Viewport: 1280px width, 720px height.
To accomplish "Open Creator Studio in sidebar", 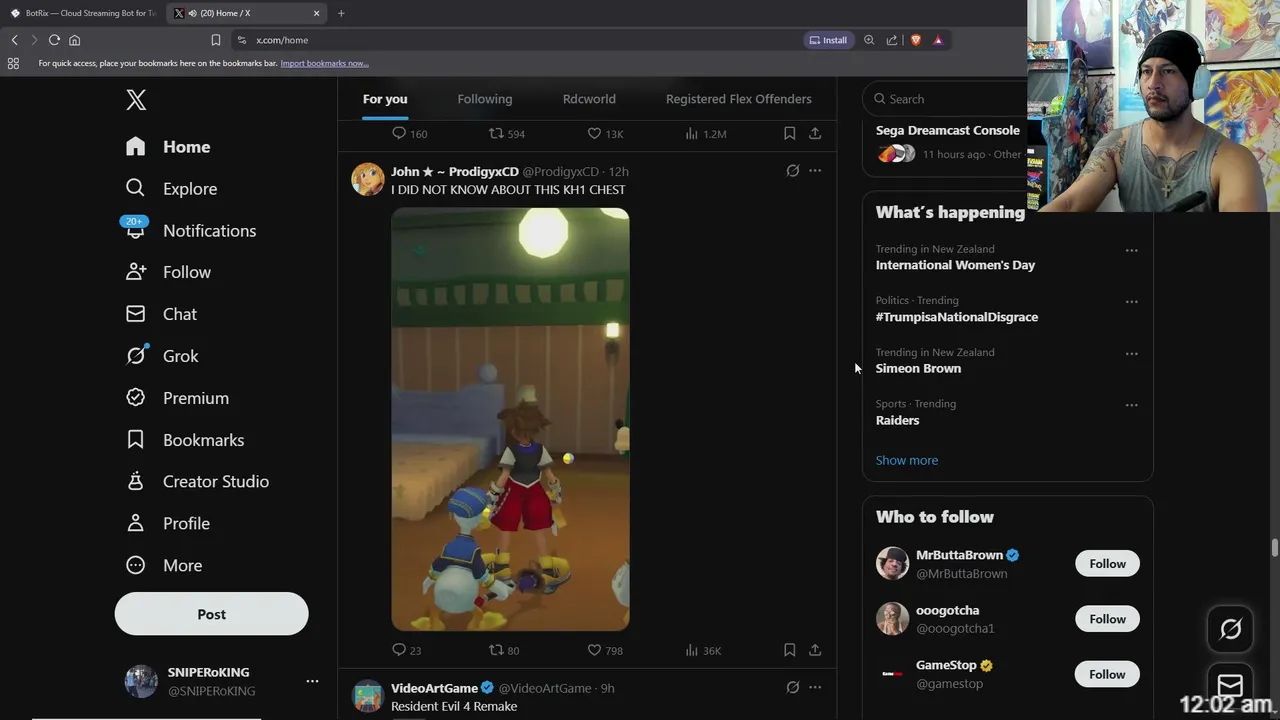I will point(197,481).
